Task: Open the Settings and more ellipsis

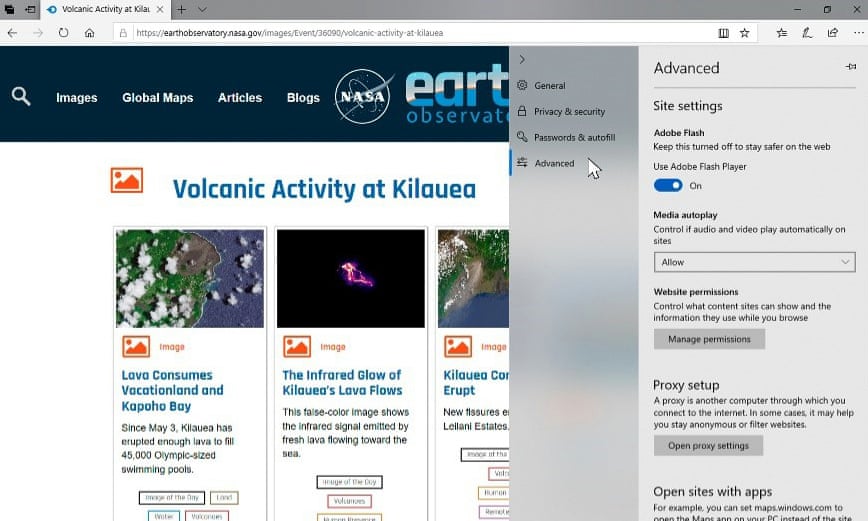Action: click(x=858, y=33)
